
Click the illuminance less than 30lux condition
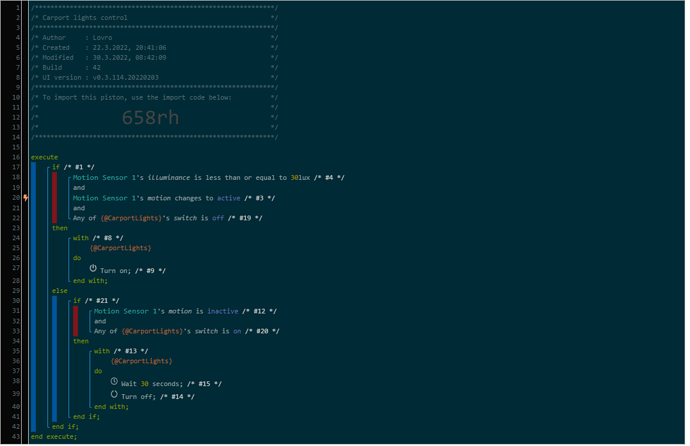(209, 178)
